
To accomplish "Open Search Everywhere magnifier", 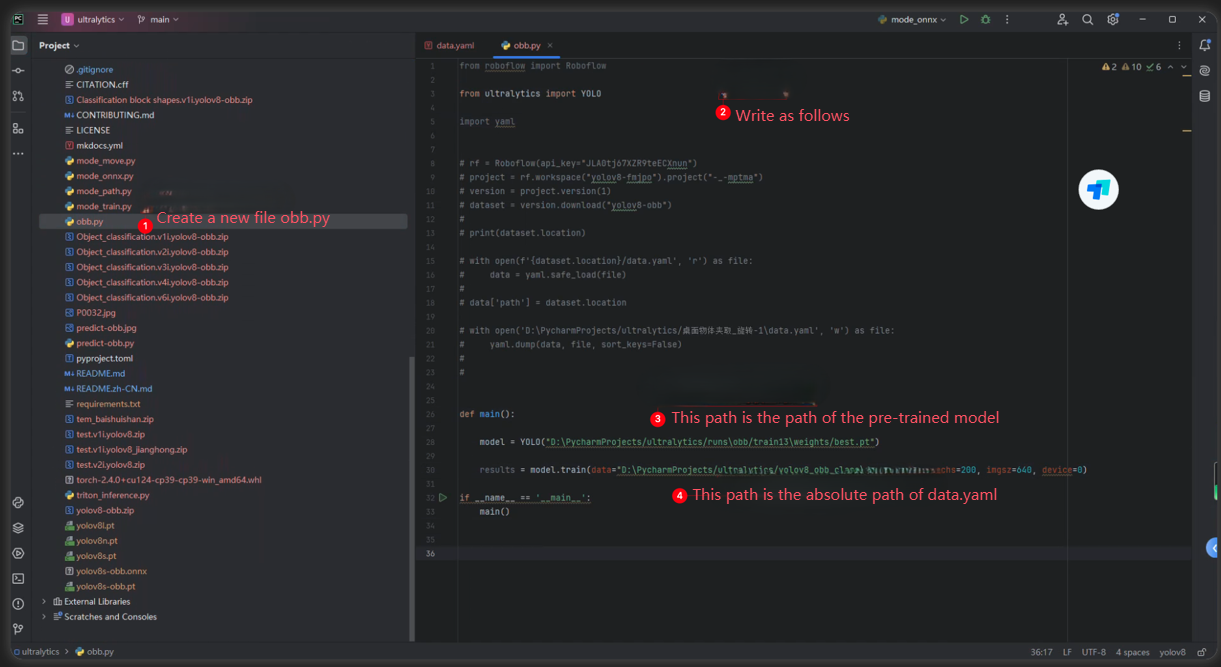I will coord(1088,19).
